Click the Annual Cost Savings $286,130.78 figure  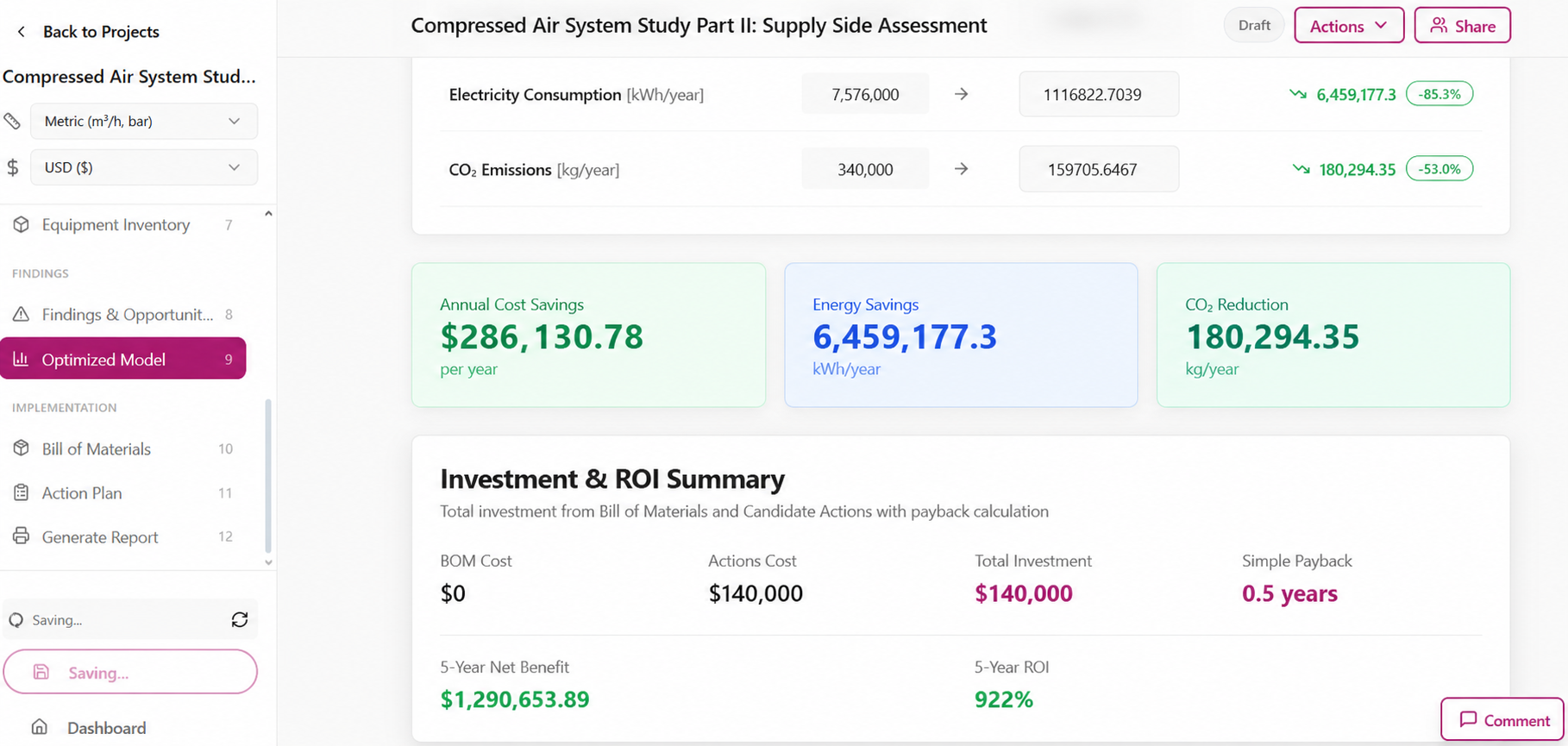coord(542,336)
